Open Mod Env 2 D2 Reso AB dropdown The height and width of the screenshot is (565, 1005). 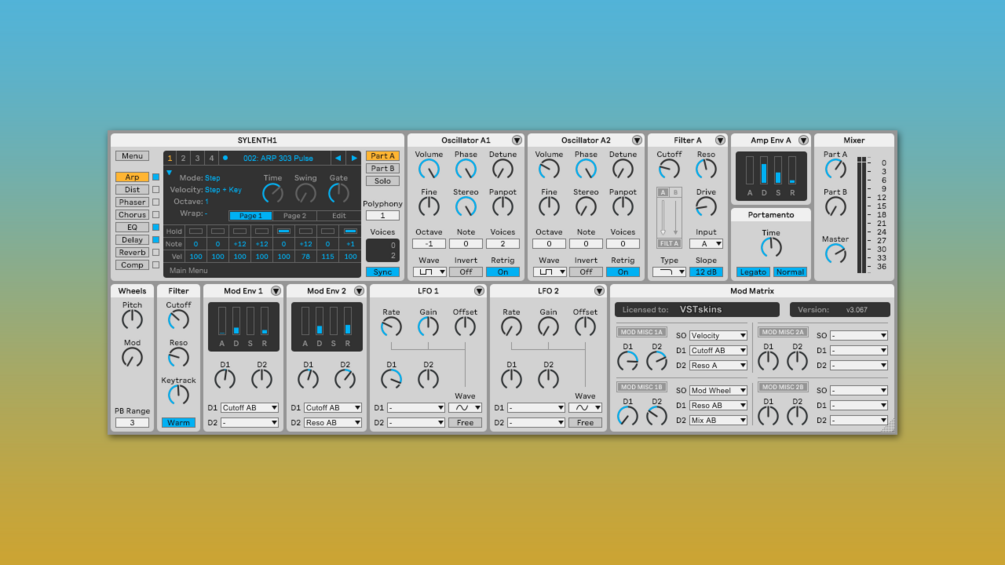[333, 423]
